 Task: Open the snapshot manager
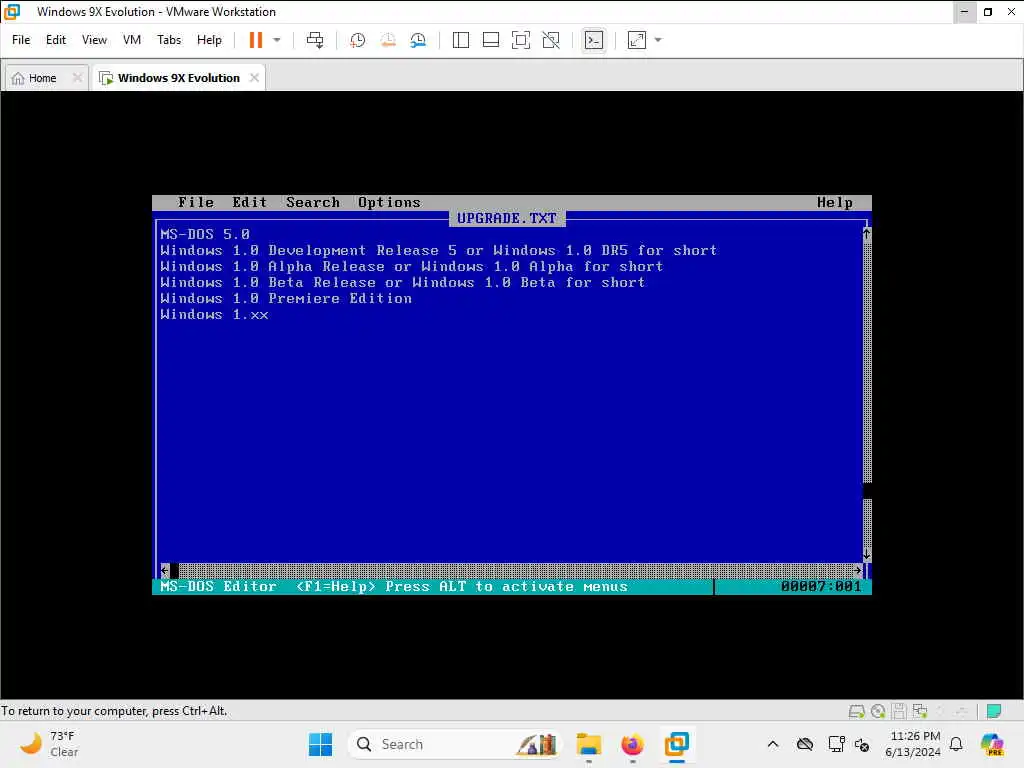[x=418, y=40]
